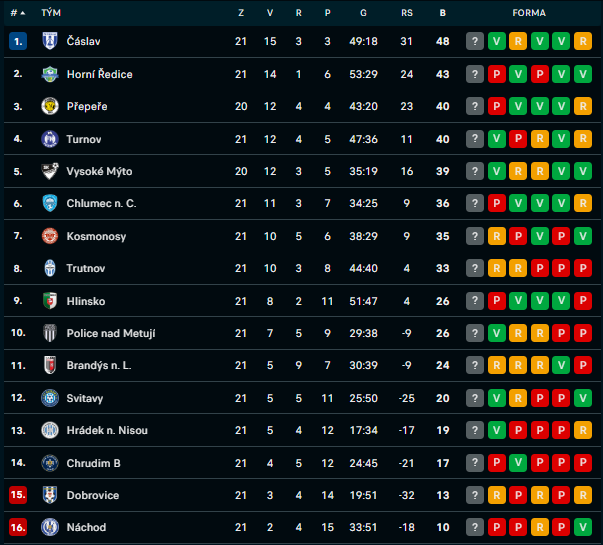
Task: Click Čáslav's grey question mark form badge
Action: pyautogui.click(x=475, y=41)
